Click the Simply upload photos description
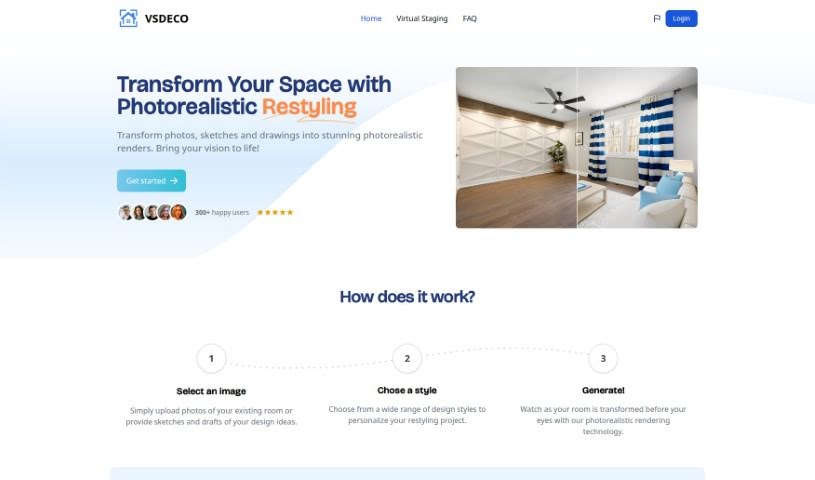 tap(211, 416)
